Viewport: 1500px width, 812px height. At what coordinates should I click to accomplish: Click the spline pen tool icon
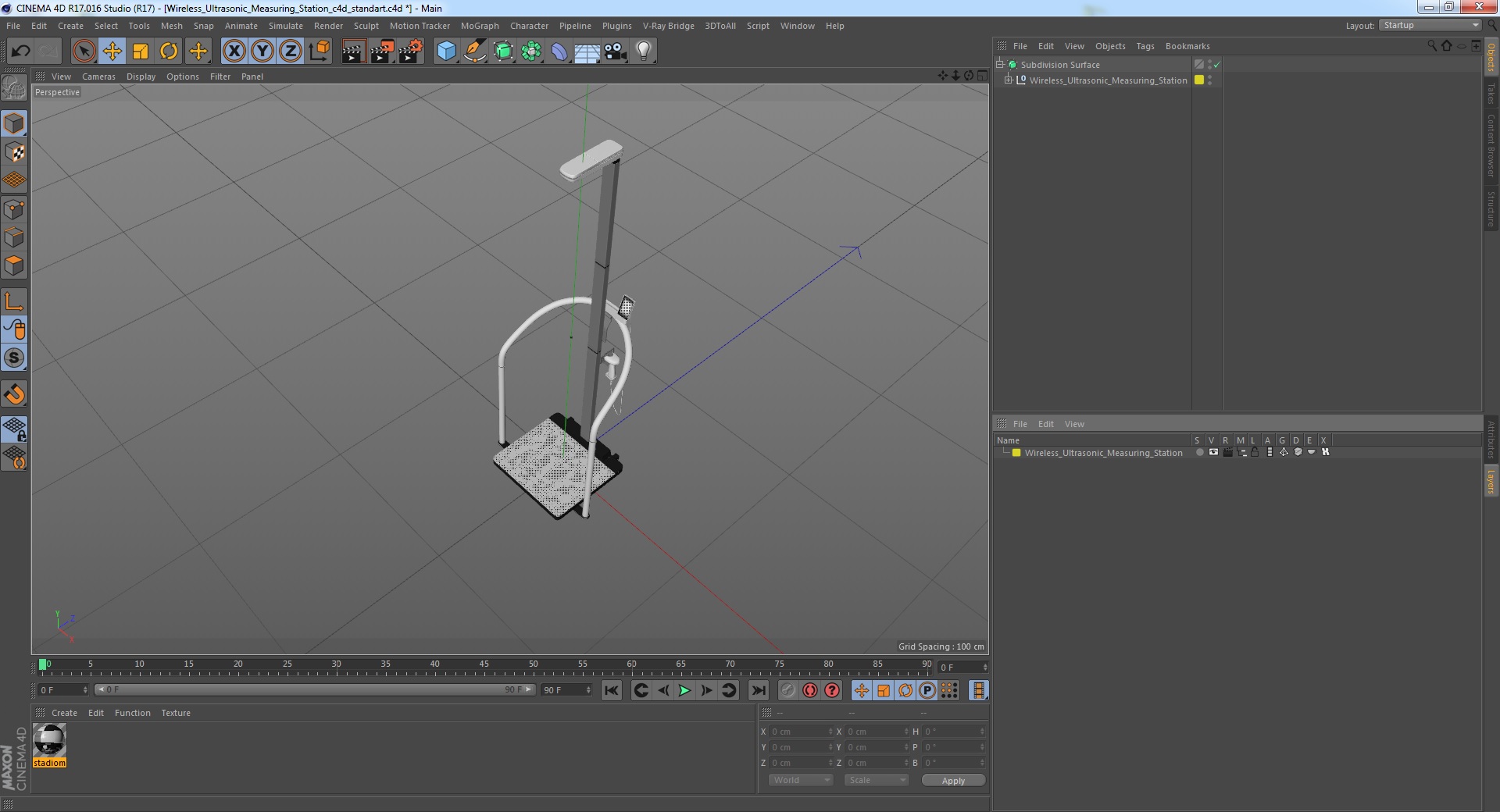point(474,52)
